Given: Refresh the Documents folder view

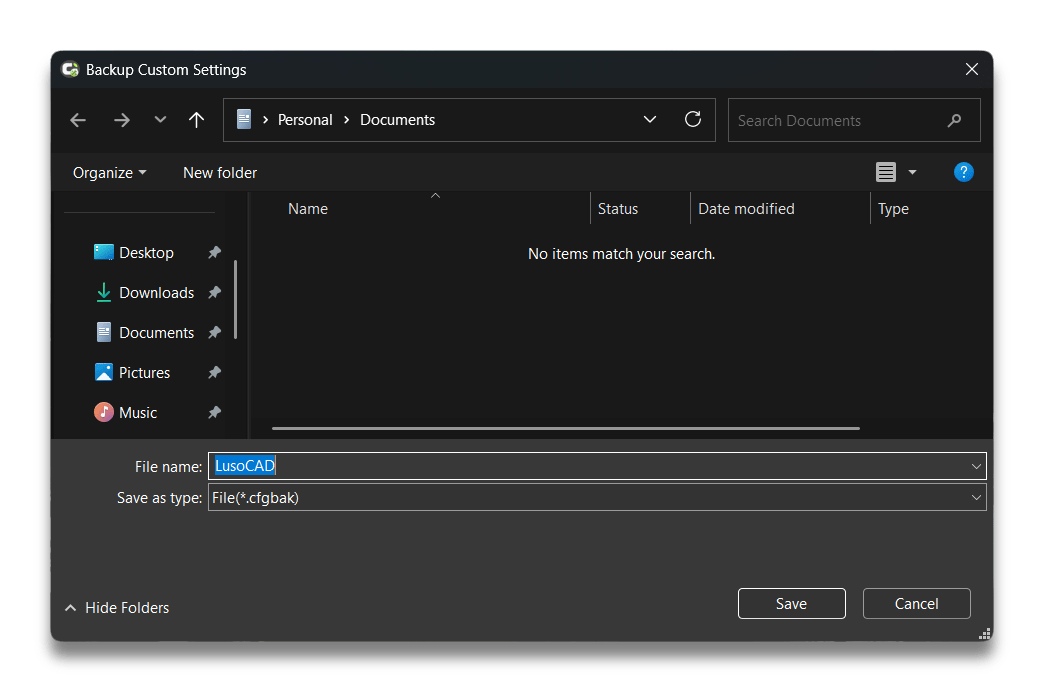Looking at the screenshot, I should point(693,119).
